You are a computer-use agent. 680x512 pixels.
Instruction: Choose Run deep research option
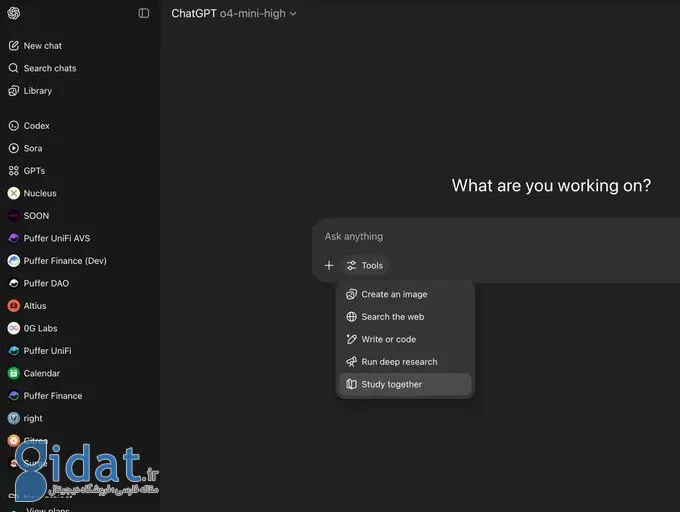pyautogui.click(x=405, y=362)
